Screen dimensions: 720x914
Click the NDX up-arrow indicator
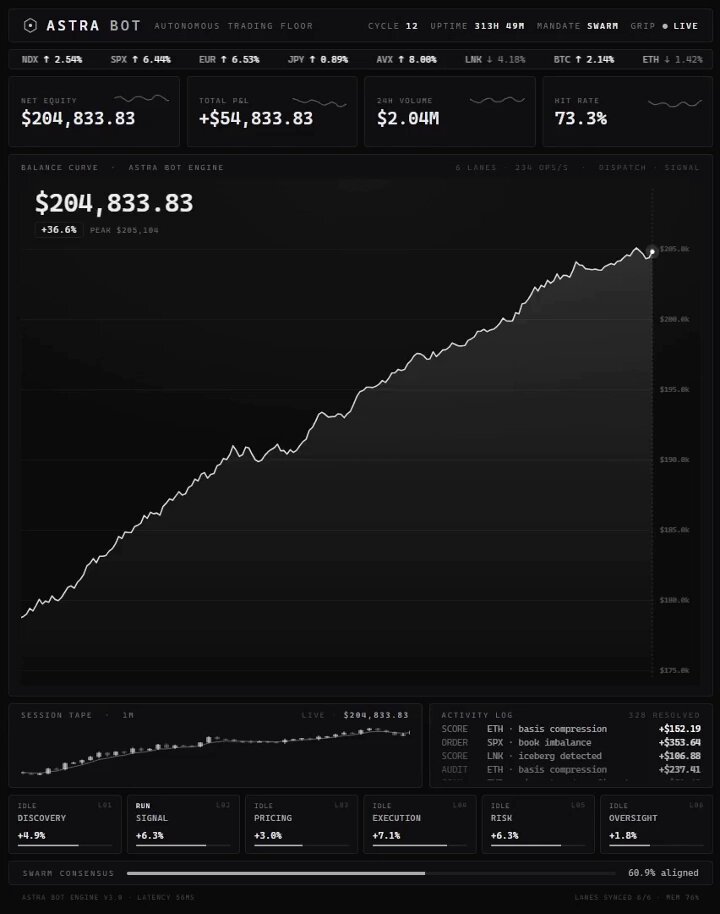pos(47,59)
